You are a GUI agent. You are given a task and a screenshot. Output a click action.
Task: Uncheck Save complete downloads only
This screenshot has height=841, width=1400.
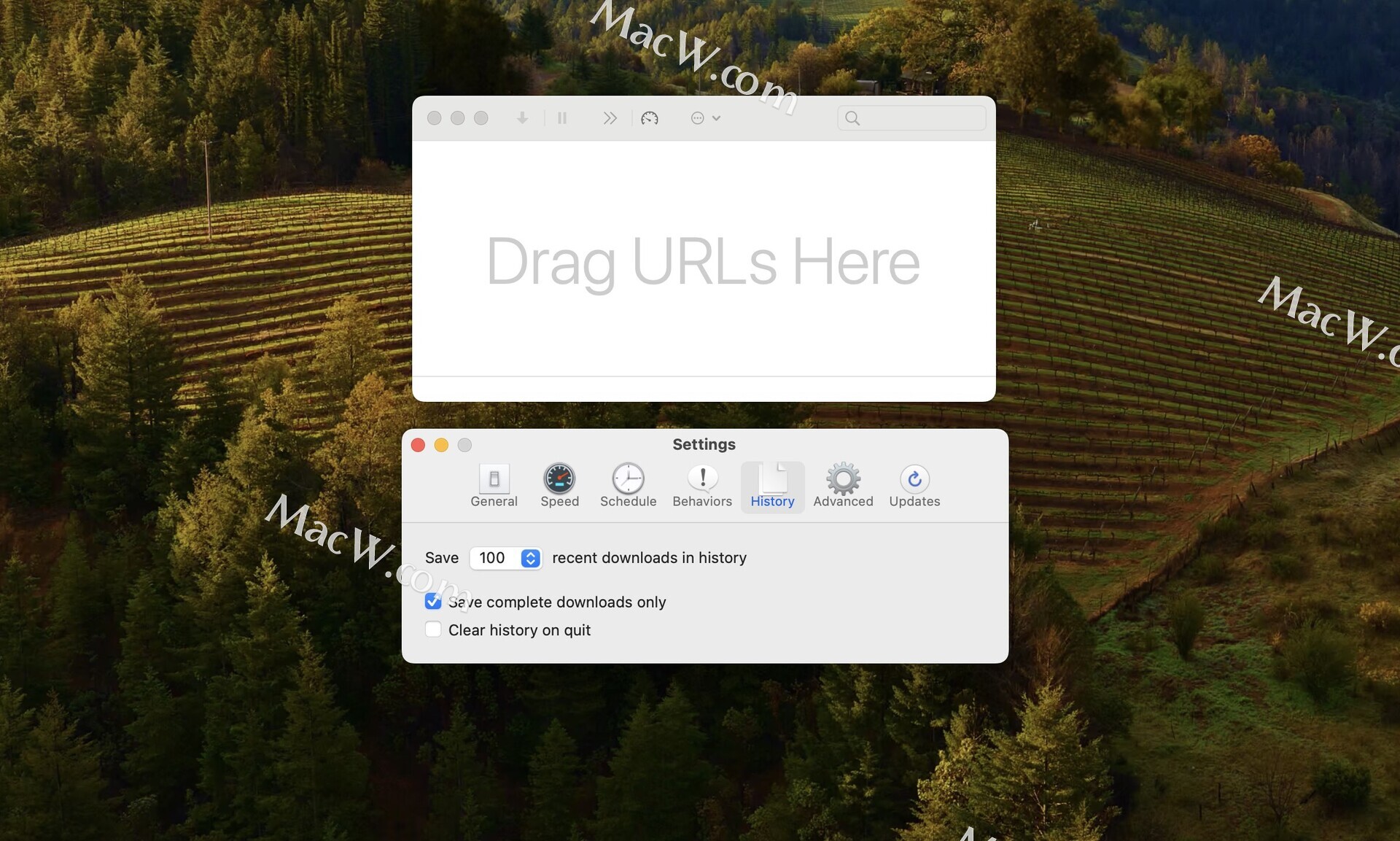pyautogui.click(x=433, y=602)
